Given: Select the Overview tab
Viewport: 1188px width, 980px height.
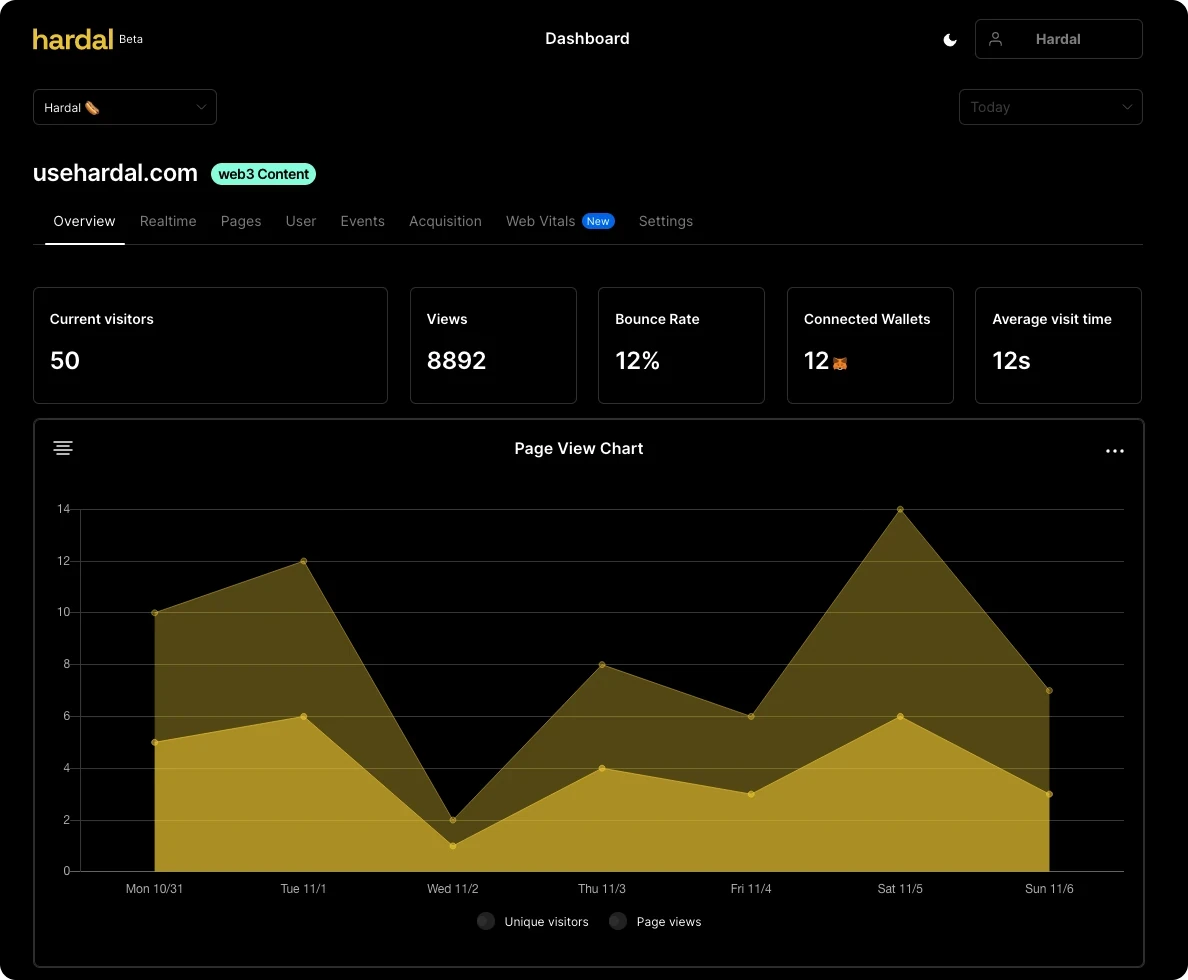Looking at the screenshot, I should point(84,221).
